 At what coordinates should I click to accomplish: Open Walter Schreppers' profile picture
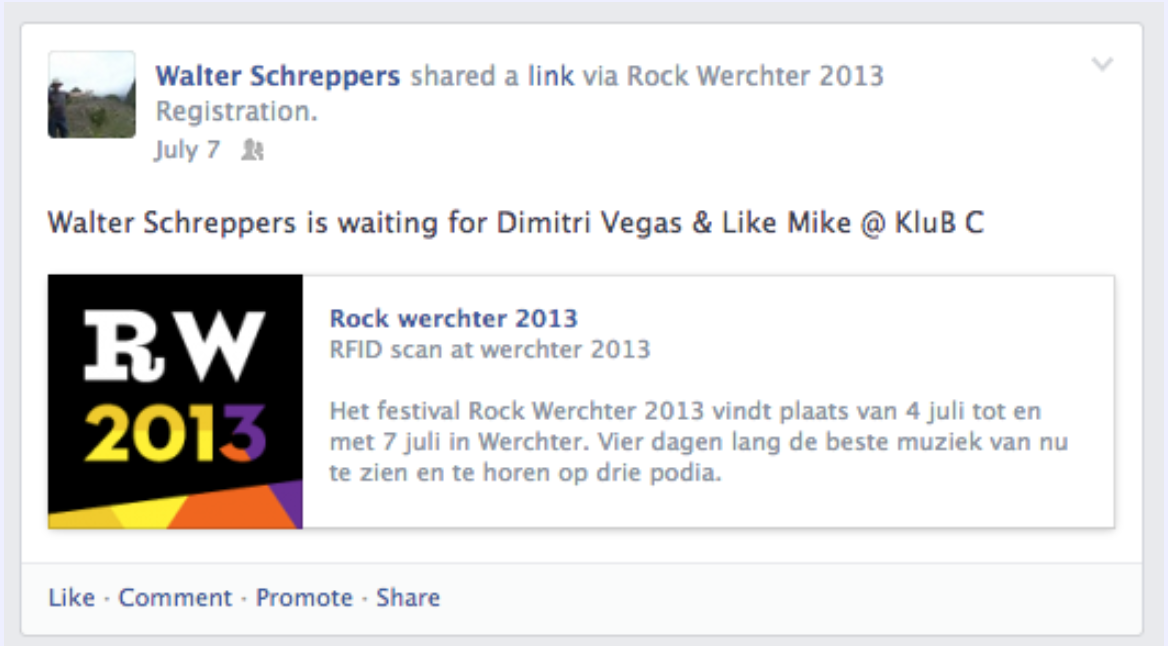pyautogui.click(x=92, y=95)
